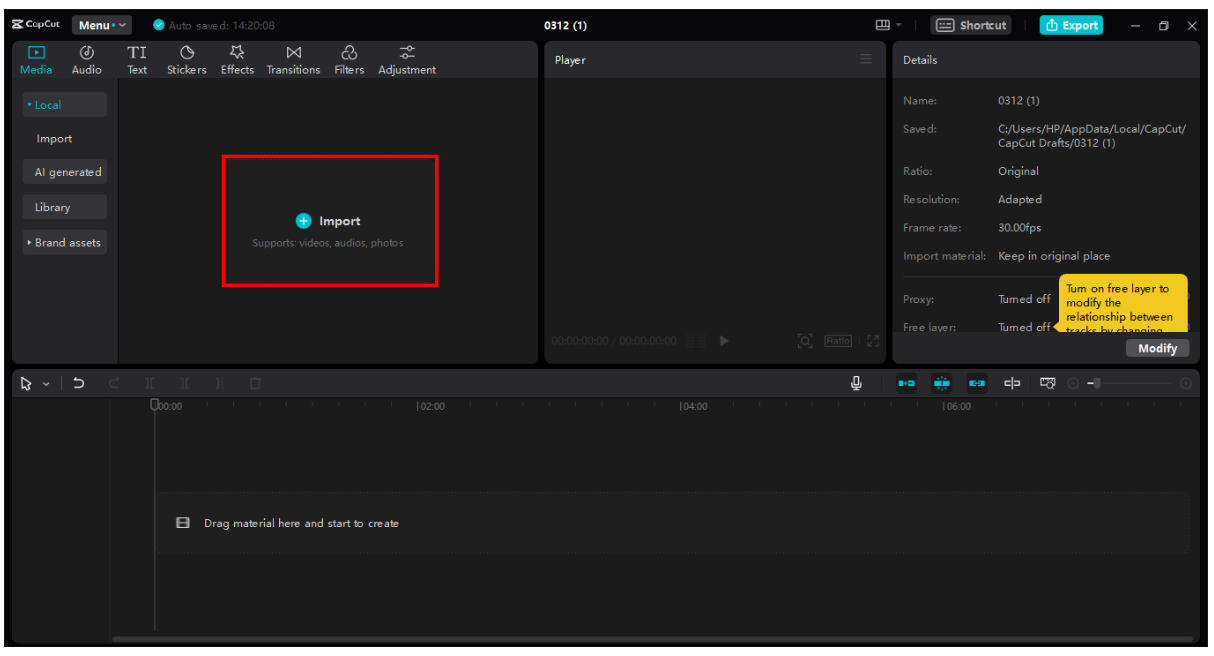Expand the Brand assets section
The height and width of the screenshot is (656, 1214).
click(64, 242)
